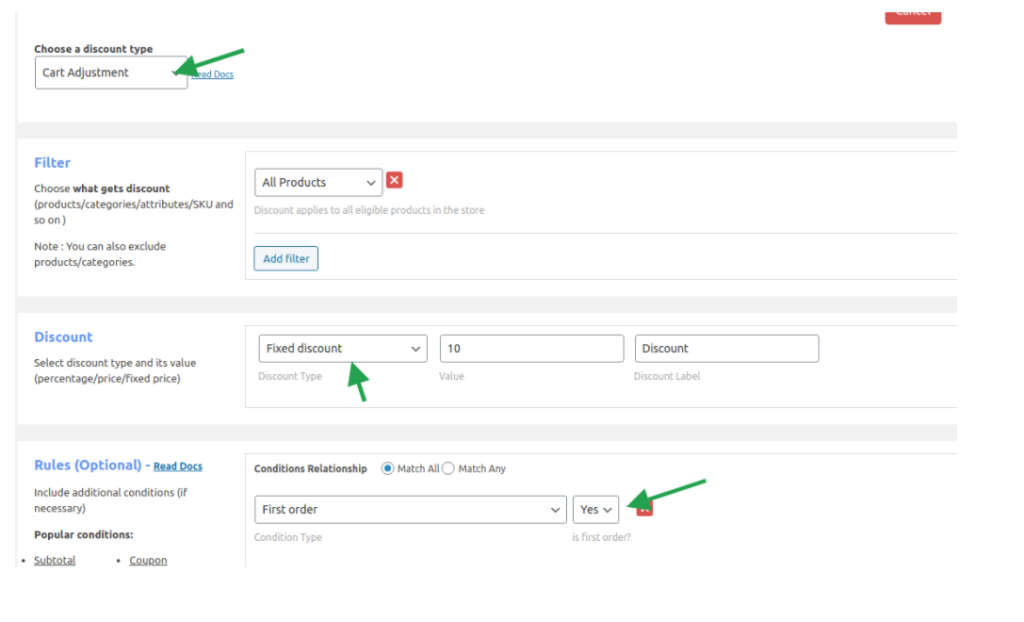Viewport: 1024px width, 622px height.
Task: Click the Subtotal popular condition link
Action: [x=55, y=560]
